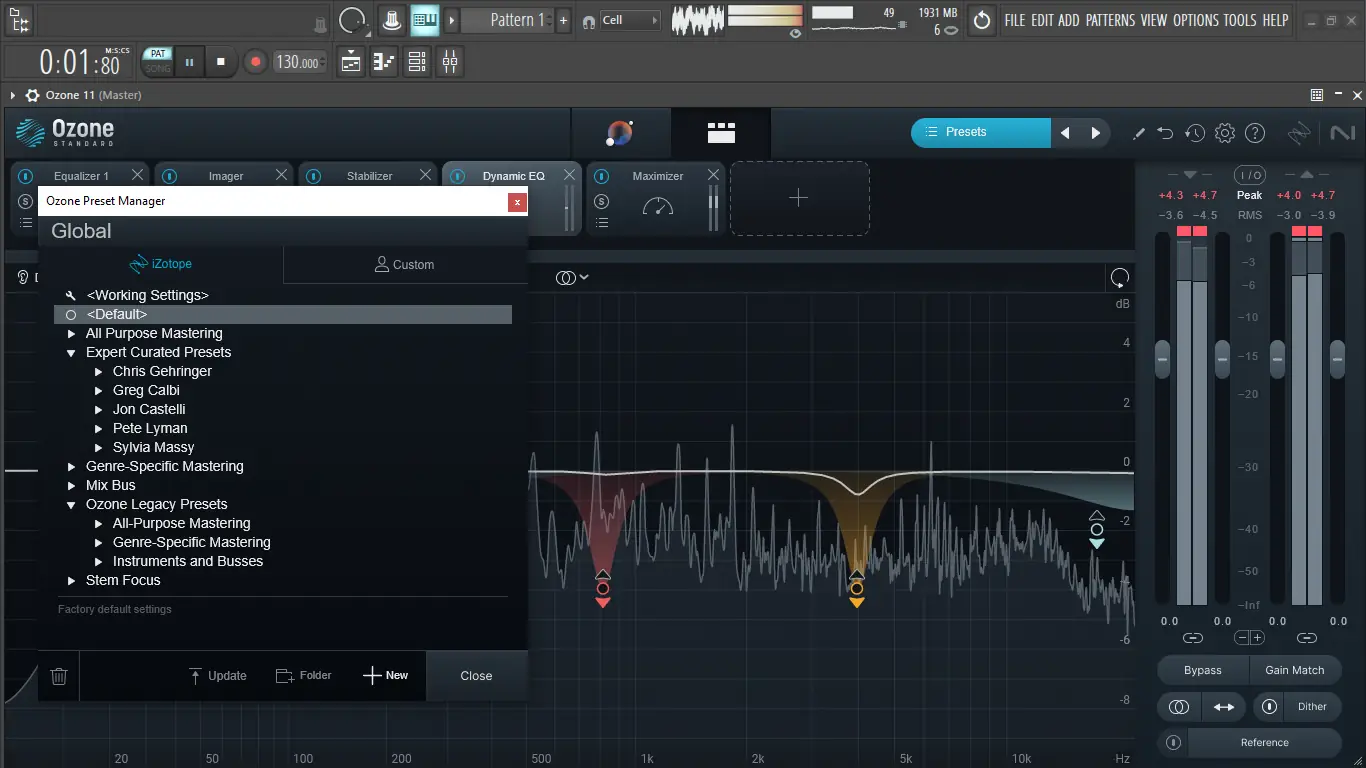Open Ozone history via clock icon
Viewport: 1366px width, 768px height.
click(1194, 132)
